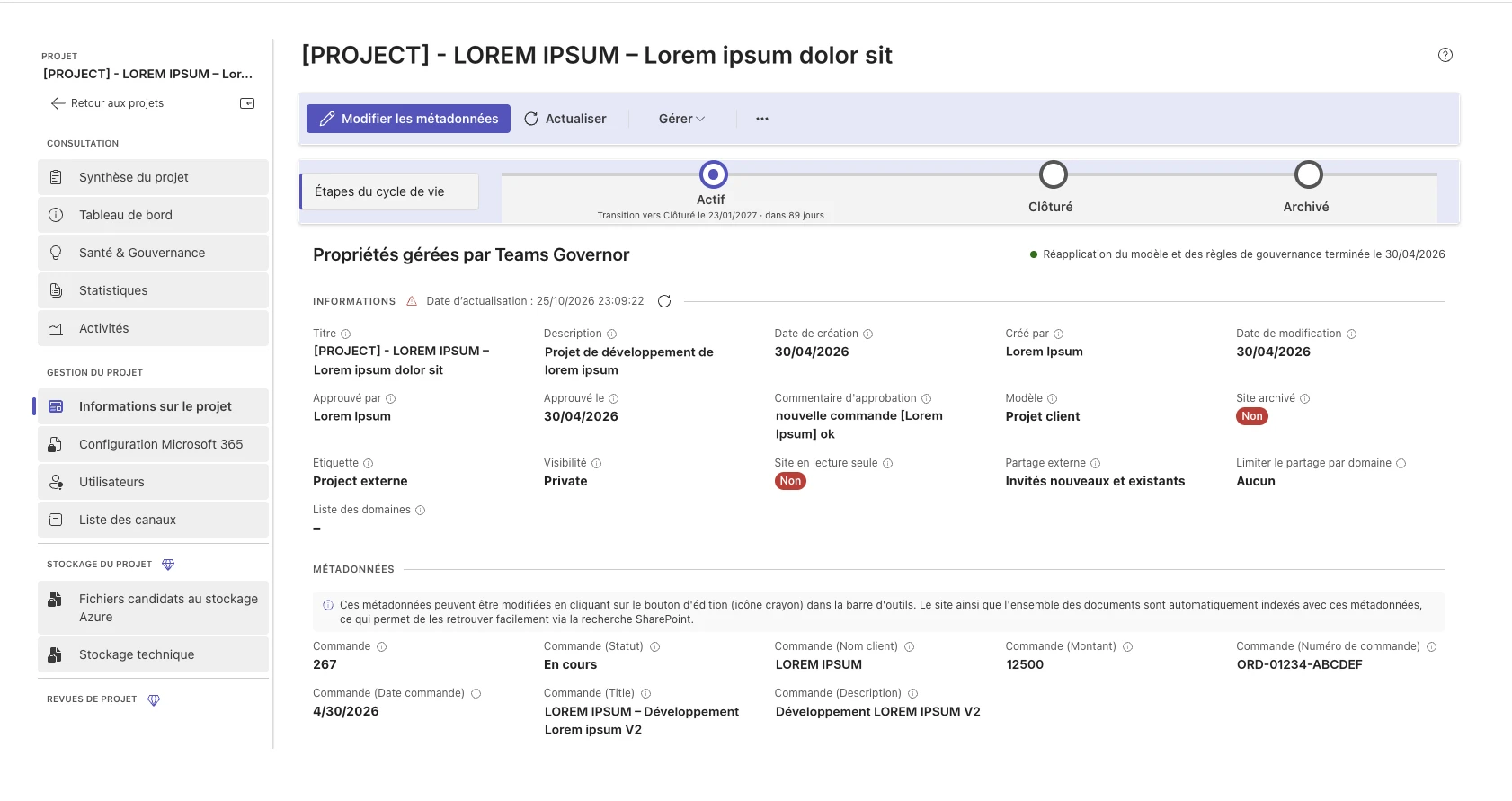This screenshot has width=1512, height=801.
Task: Click info icon beside Site archivé
Action: coord(1305,398)
